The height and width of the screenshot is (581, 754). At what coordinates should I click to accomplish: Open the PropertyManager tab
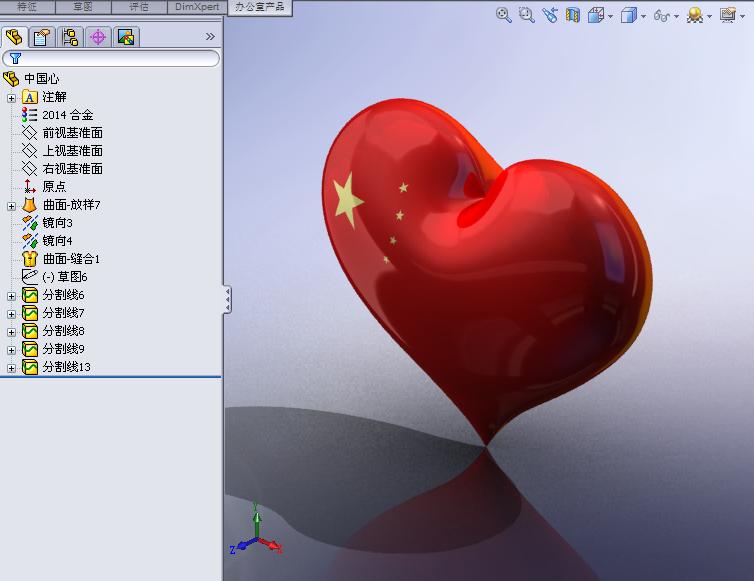point(42,37)
